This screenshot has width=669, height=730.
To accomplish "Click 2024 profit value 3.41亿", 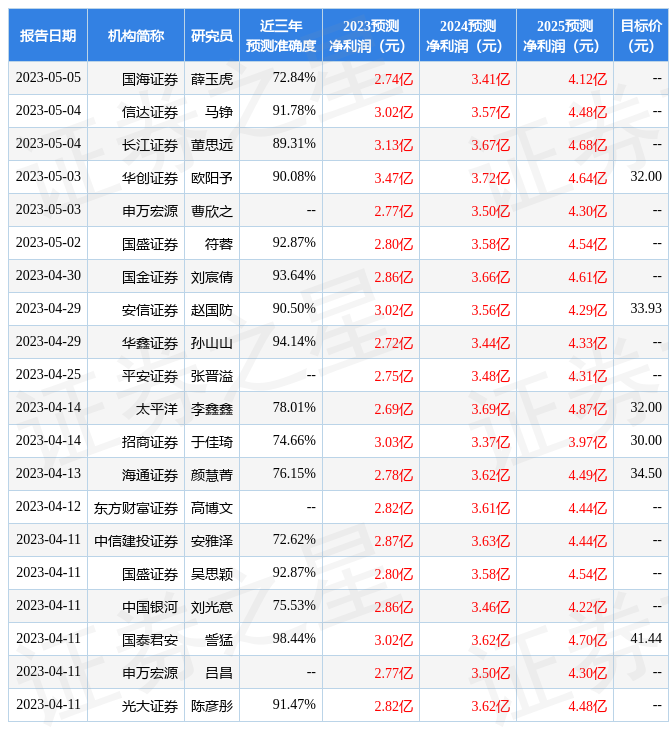I will tap(490, 79).
